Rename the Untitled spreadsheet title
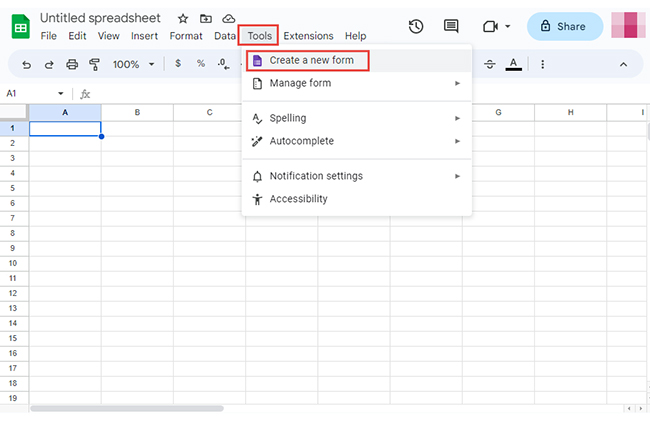 pyautogui.click(x=100, y=18)
